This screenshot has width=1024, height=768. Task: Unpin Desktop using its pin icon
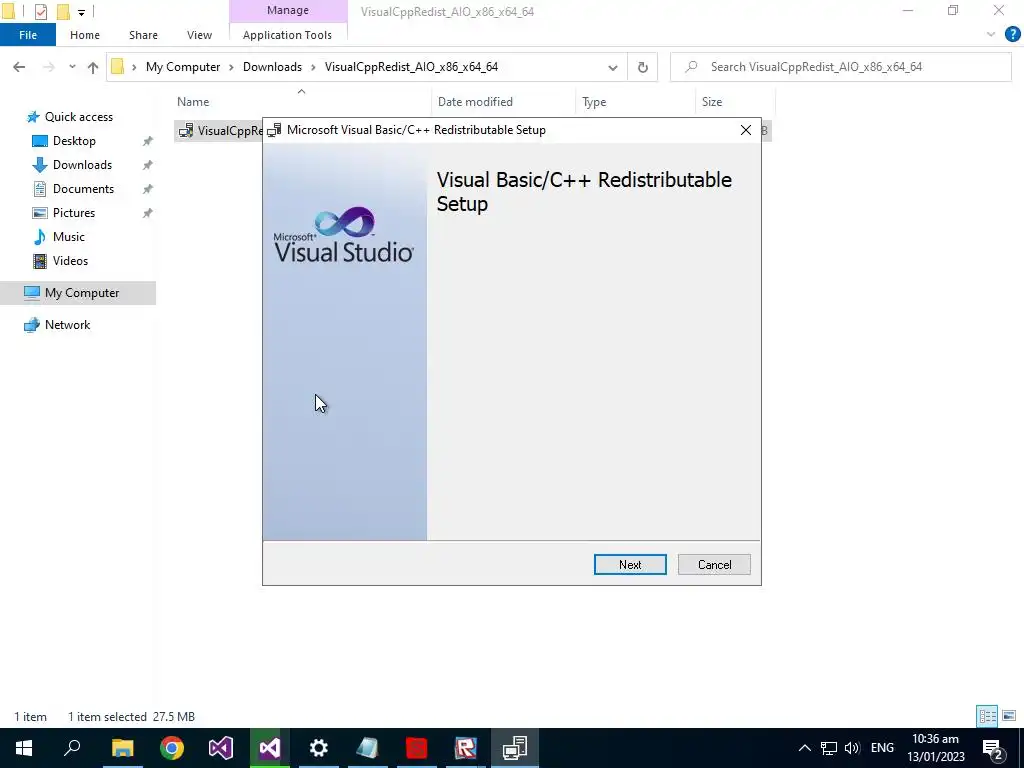coord(148,141)
